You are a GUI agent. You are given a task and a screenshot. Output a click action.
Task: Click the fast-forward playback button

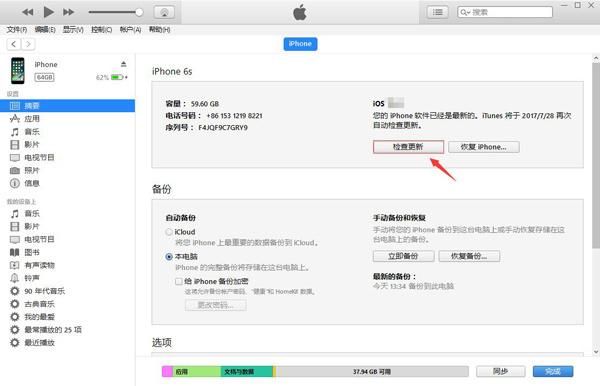[68, 12]
